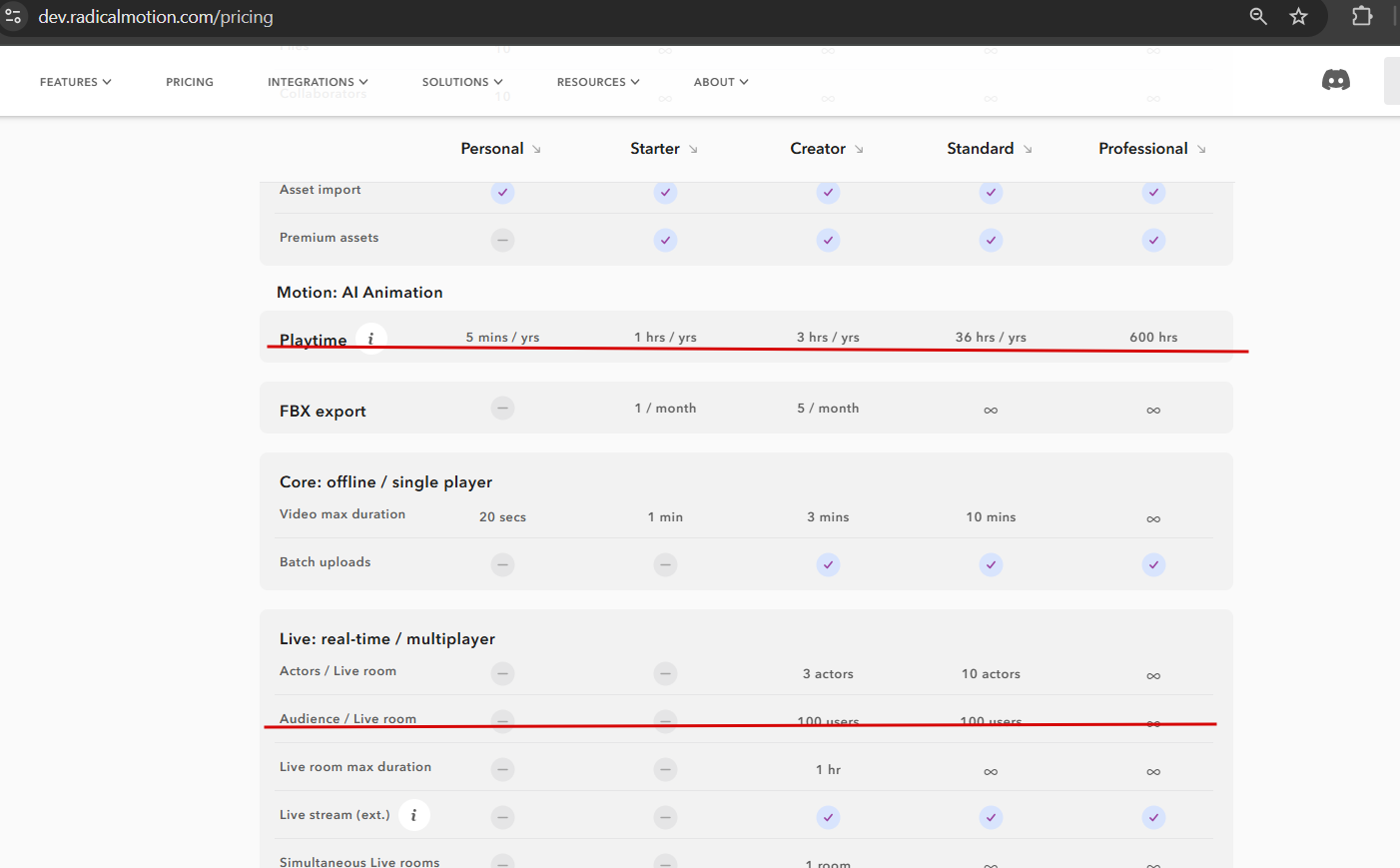Select the Playtime row label
This screenshot has height=868, width=1400.
[x=314, y=341]
